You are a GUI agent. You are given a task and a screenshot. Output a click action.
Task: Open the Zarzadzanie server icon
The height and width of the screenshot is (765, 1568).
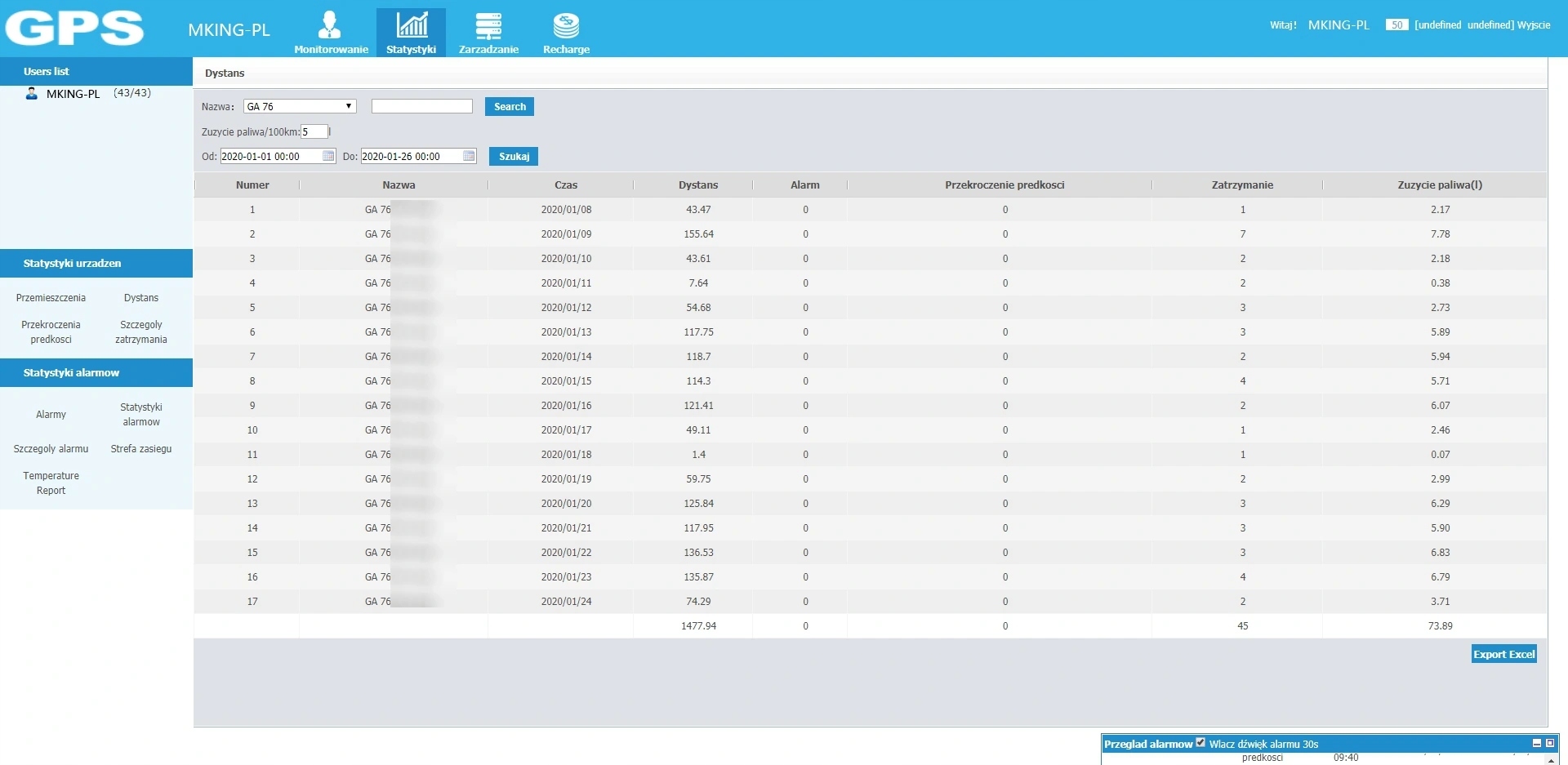pos(488,26)
